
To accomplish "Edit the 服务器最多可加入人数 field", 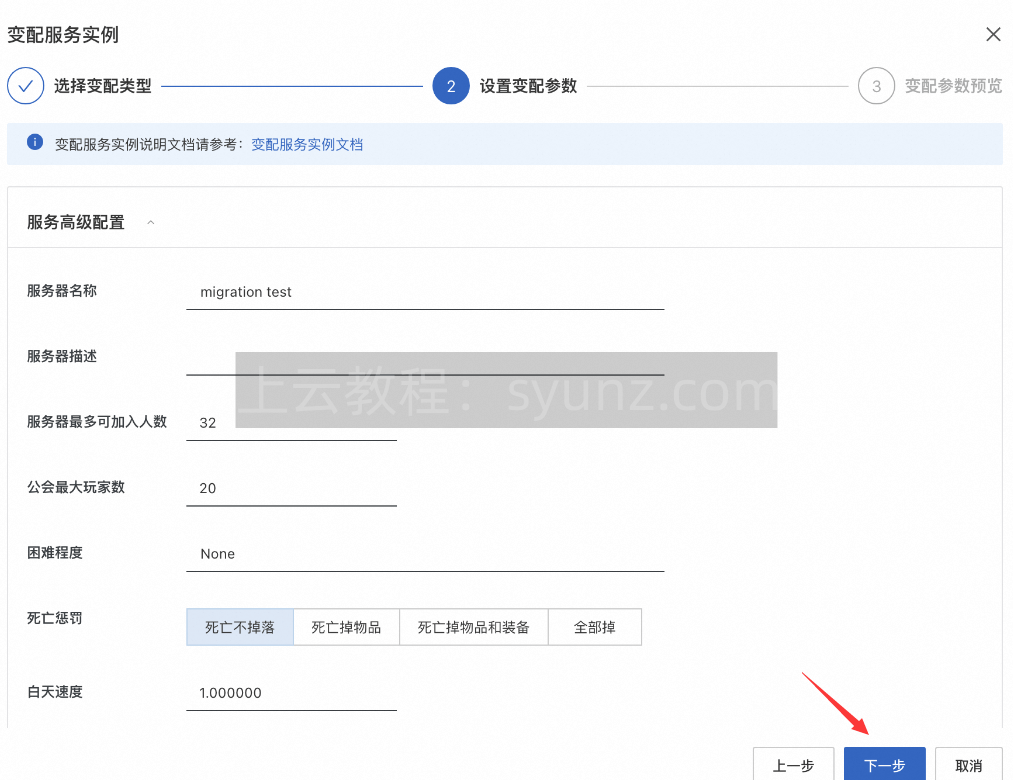I will pos(291,423).
